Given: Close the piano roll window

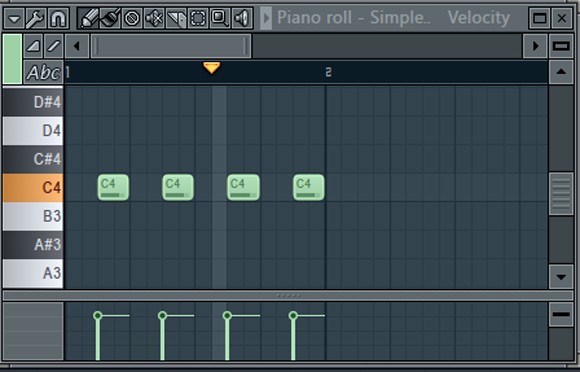Looking at the screenshot, I should tap(562, 18).
